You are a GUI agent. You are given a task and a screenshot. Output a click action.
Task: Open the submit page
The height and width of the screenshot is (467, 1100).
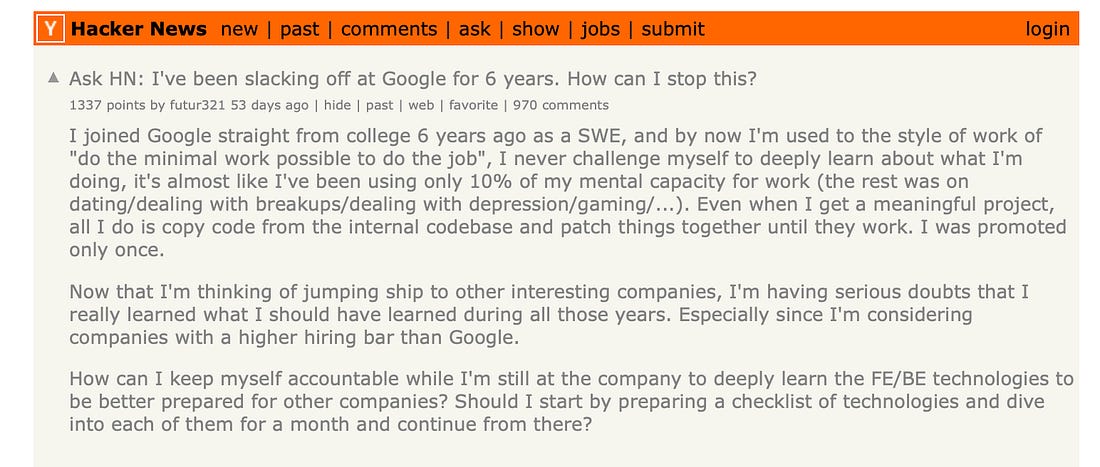673,29
